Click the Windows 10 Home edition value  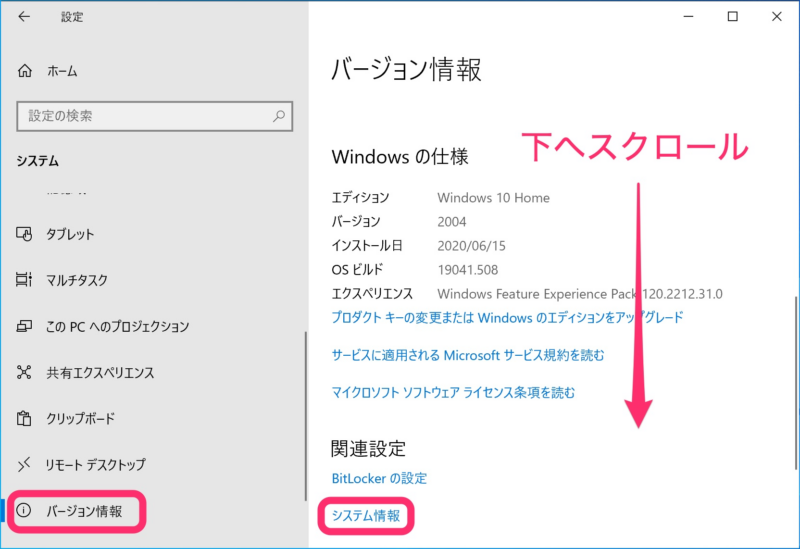(493, 198)
